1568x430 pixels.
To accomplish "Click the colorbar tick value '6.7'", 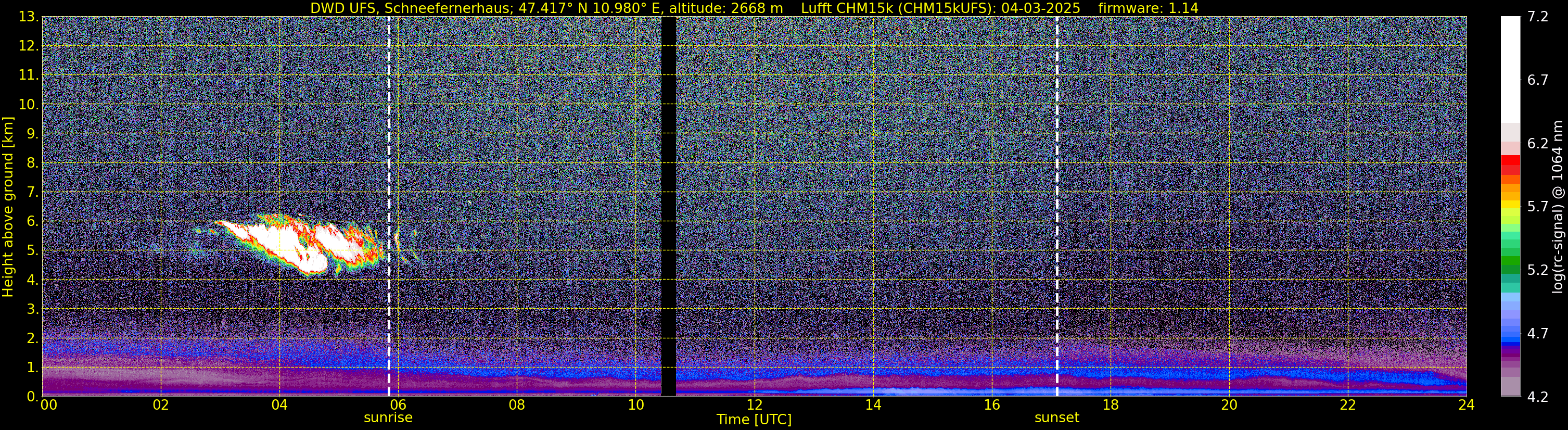I will point(1538,80).
